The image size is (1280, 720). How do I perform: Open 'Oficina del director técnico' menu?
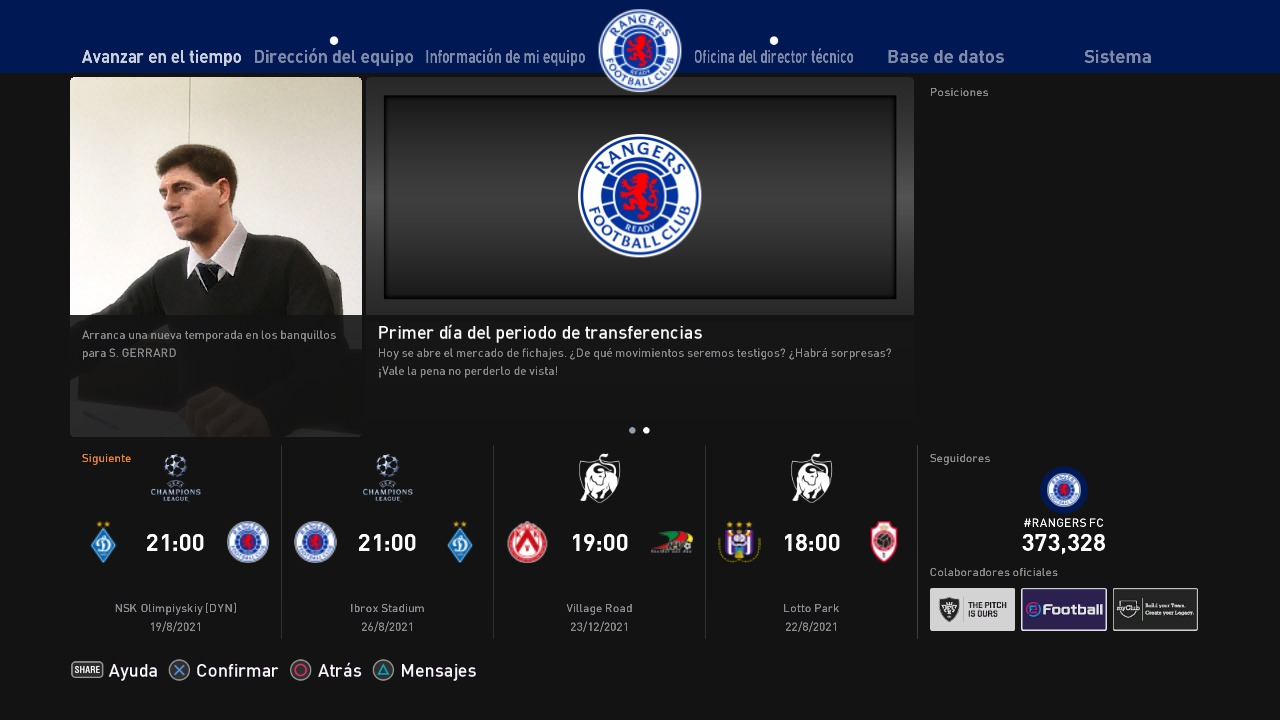tap(774, 57)
